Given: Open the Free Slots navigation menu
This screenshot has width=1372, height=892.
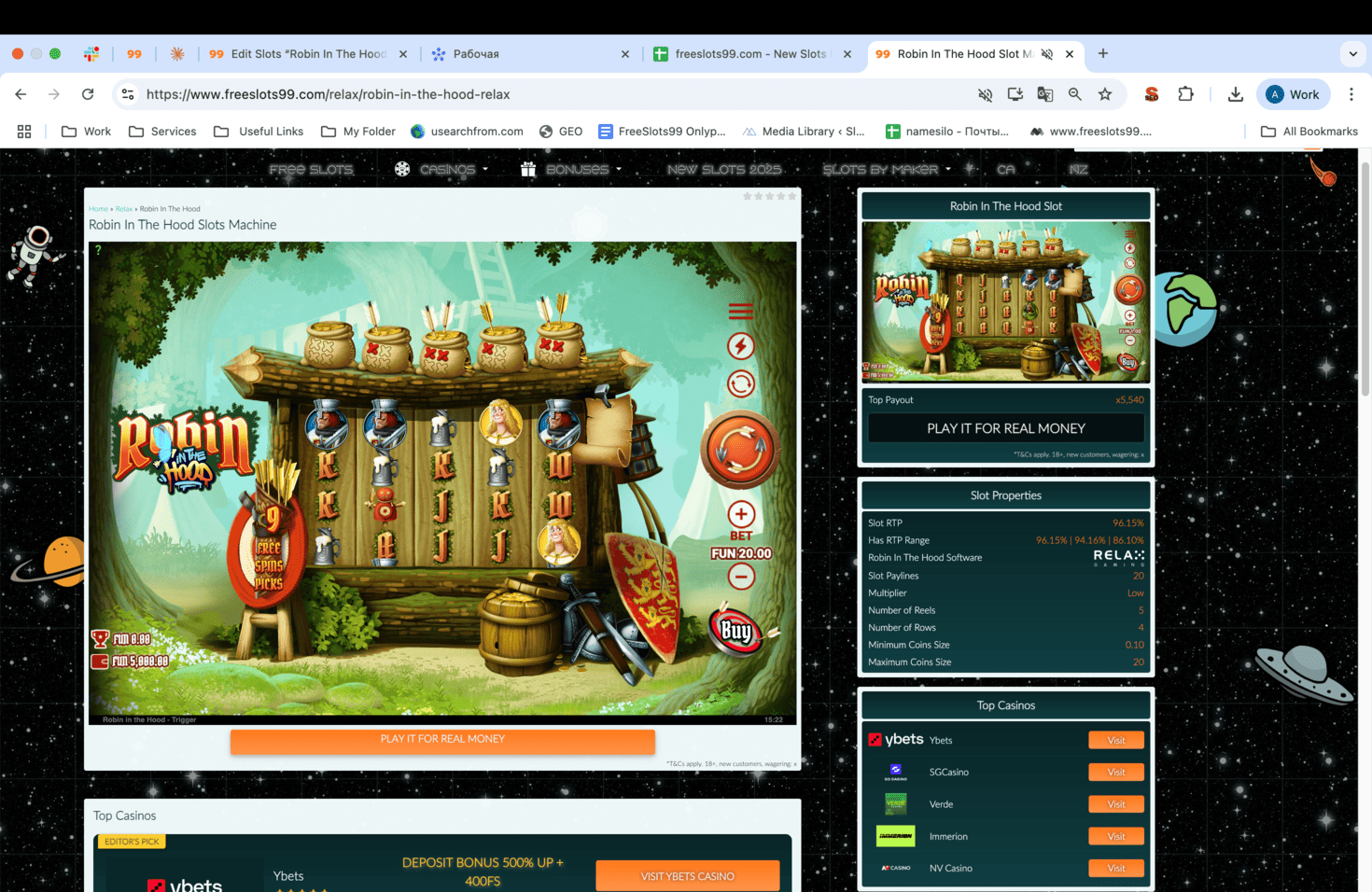Looking at the screenshot, I should point(312,169).
